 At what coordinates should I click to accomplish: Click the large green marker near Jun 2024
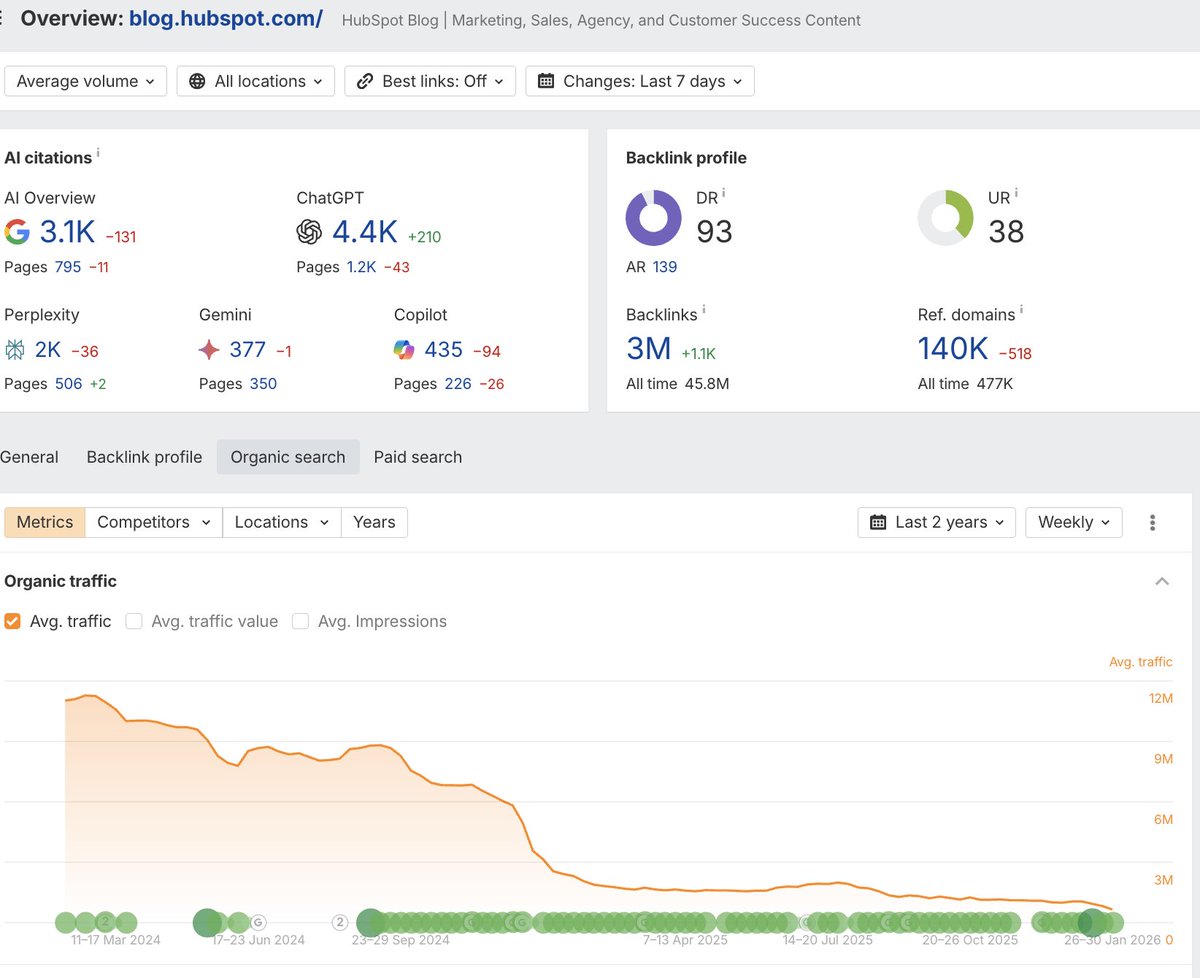tap(207, 922)
